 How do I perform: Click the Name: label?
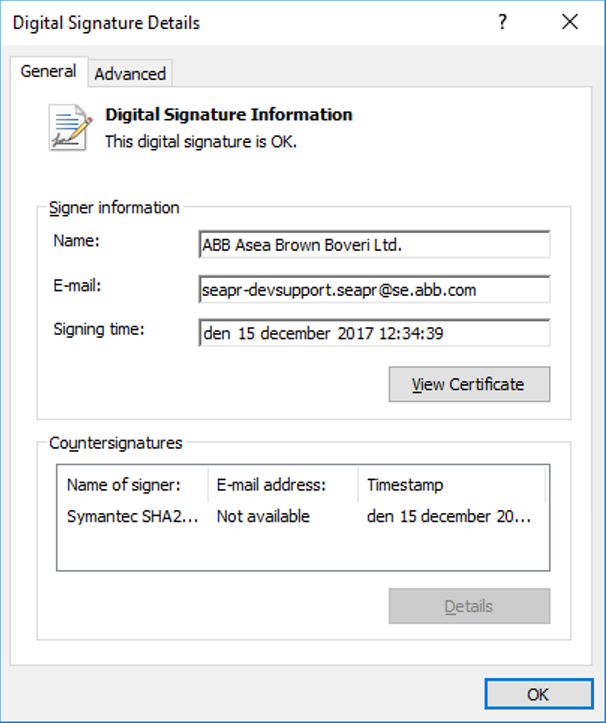point(77,241)
